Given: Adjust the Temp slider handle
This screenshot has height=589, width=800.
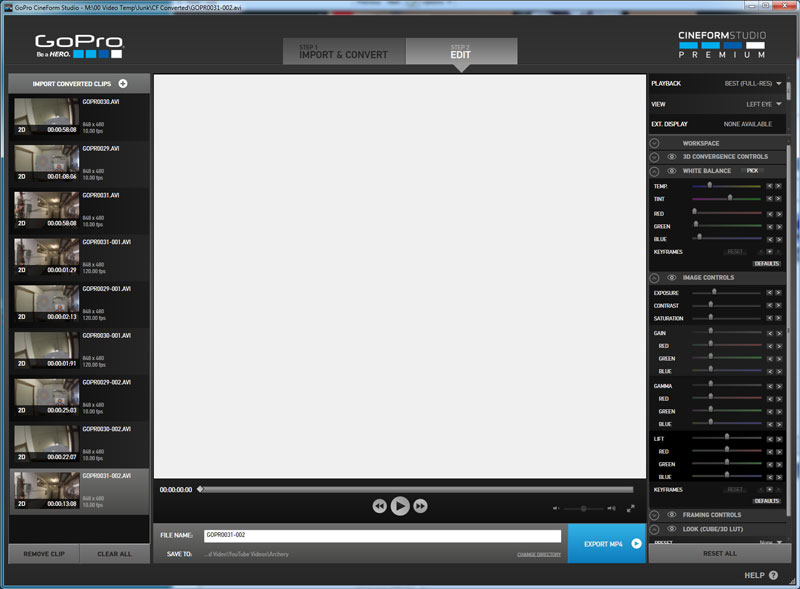Looking at the screenshot, I should pyautogui.click(x=709, y=185).
